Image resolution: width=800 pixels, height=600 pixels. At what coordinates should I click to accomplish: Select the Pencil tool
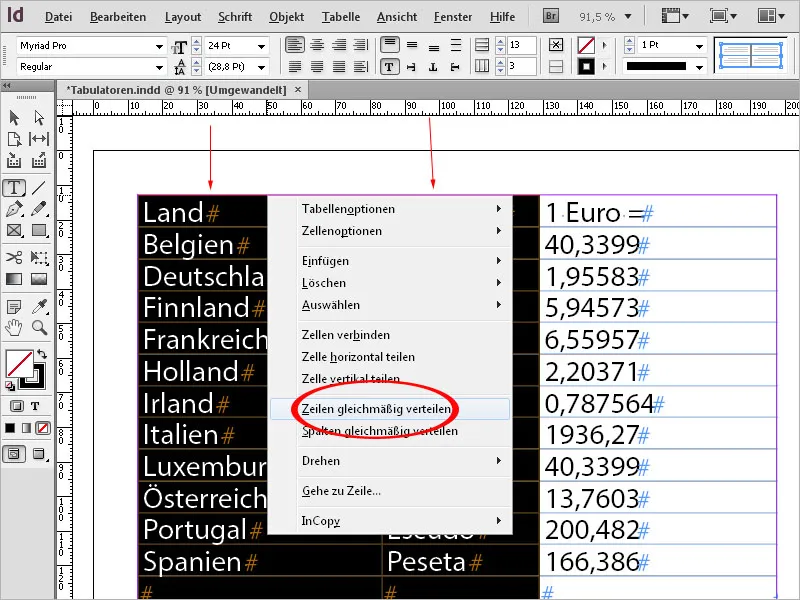coord(39,209)
